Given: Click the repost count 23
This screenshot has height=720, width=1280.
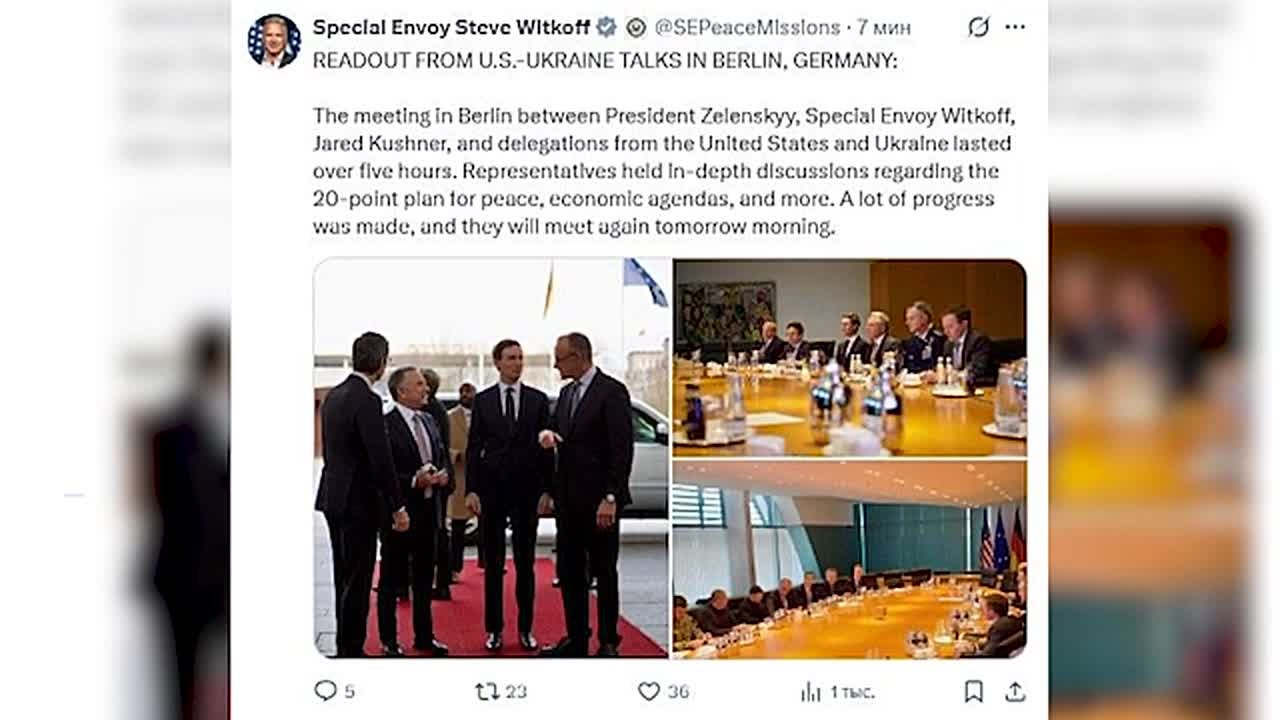Looking at the screenshot, I should click(516, 691).
